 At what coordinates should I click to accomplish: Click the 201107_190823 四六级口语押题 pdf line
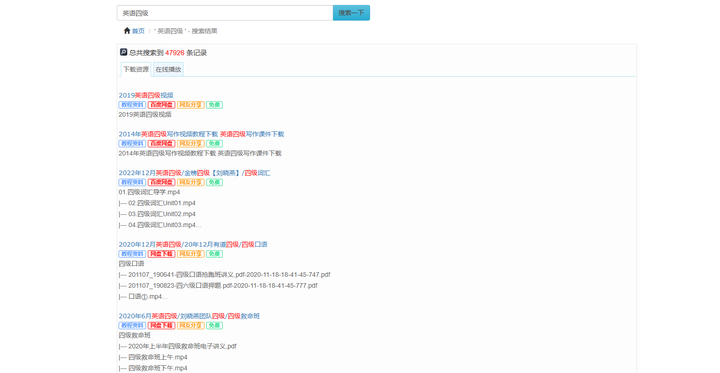point(218,286)
